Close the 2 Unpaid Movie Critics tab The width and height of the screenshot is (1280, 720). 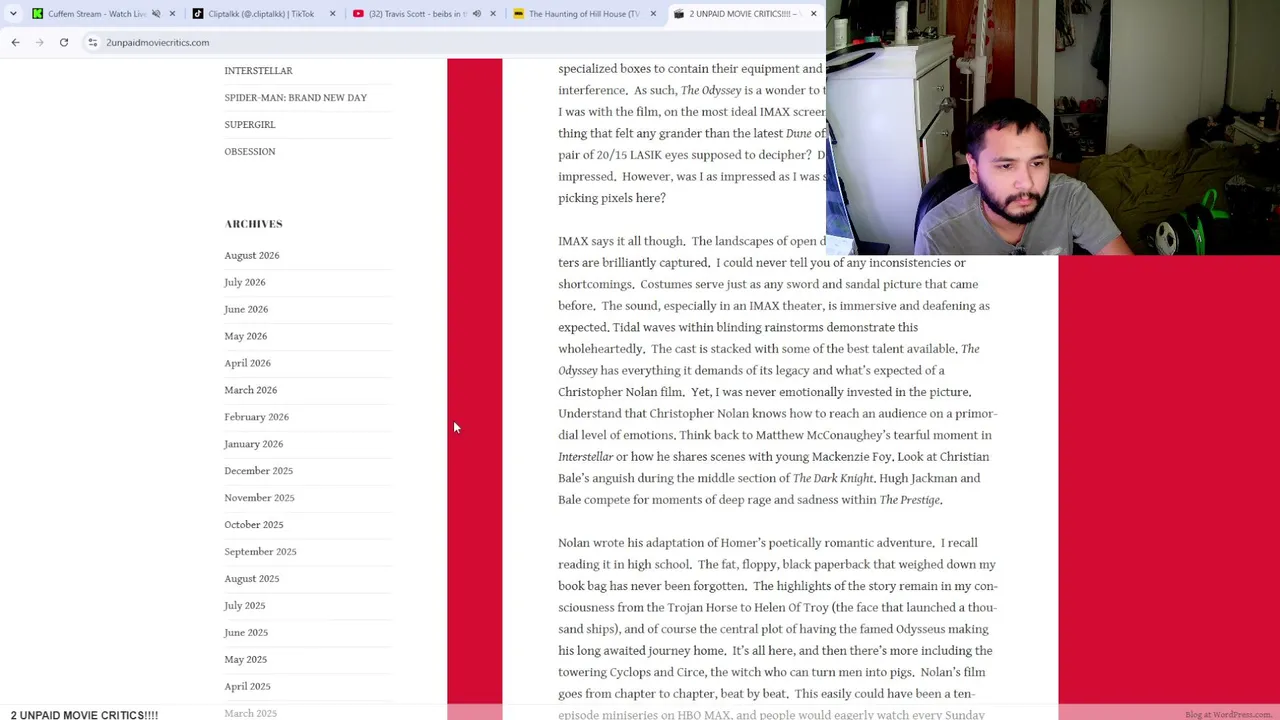pos(813,14)
